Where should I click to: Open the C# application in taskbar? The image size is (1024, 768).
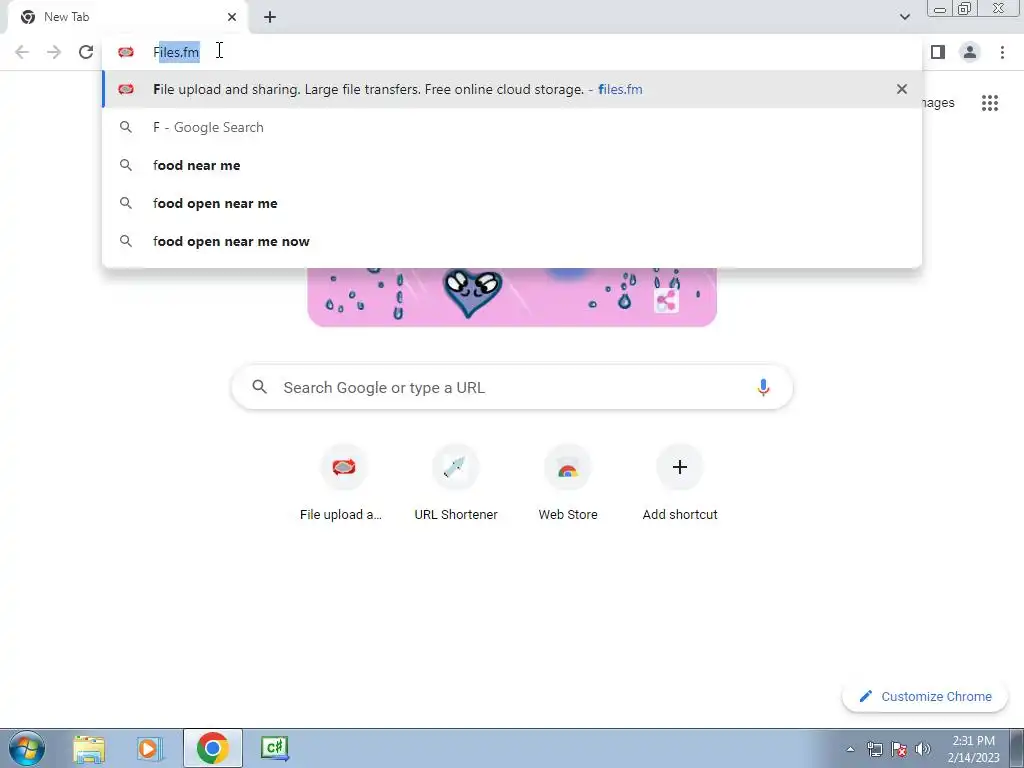pos(274,748)
